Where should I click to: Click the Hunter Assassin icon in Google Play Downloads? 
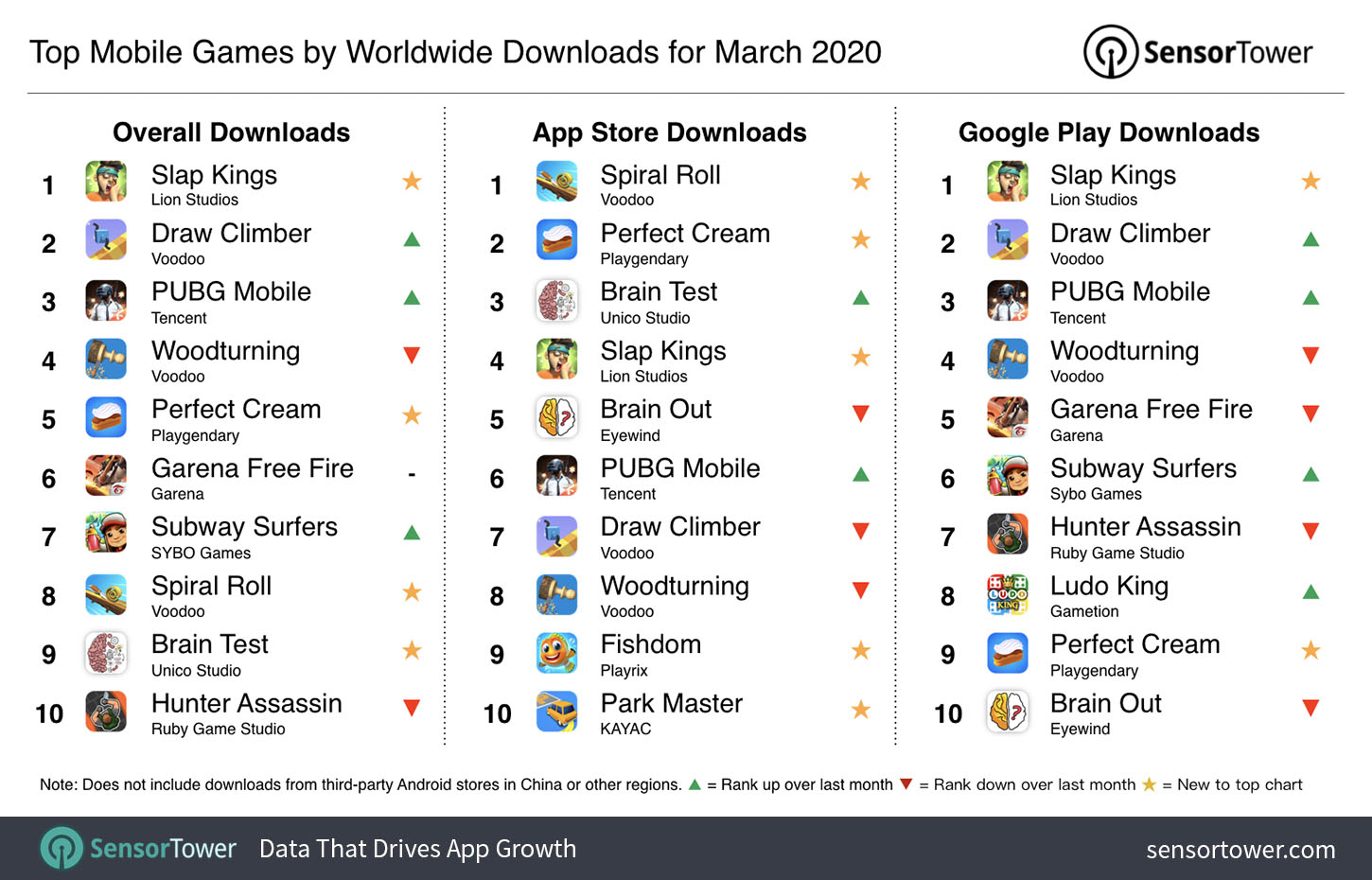tap(1008, 536)
